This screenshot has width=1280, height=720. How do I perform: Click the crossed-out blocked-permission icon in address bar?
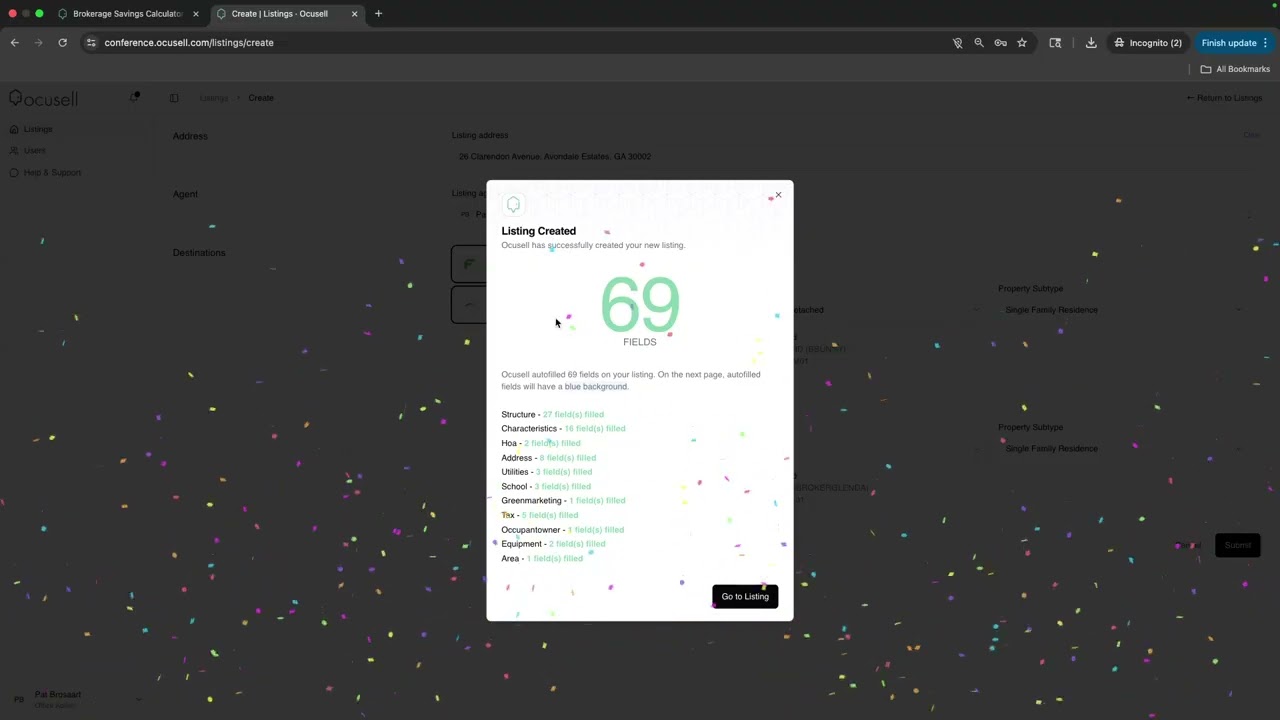pyautogui.click(x=957, y=43)
